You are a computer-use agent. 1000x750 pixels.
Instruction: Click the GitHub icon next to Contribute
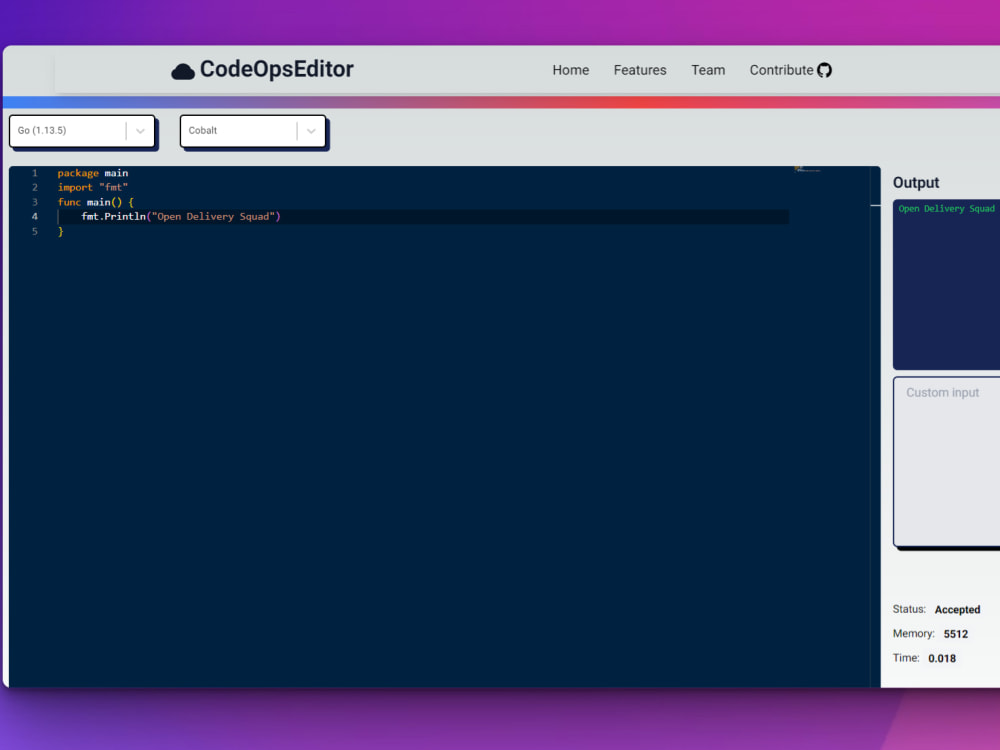[x=825, y=70]
